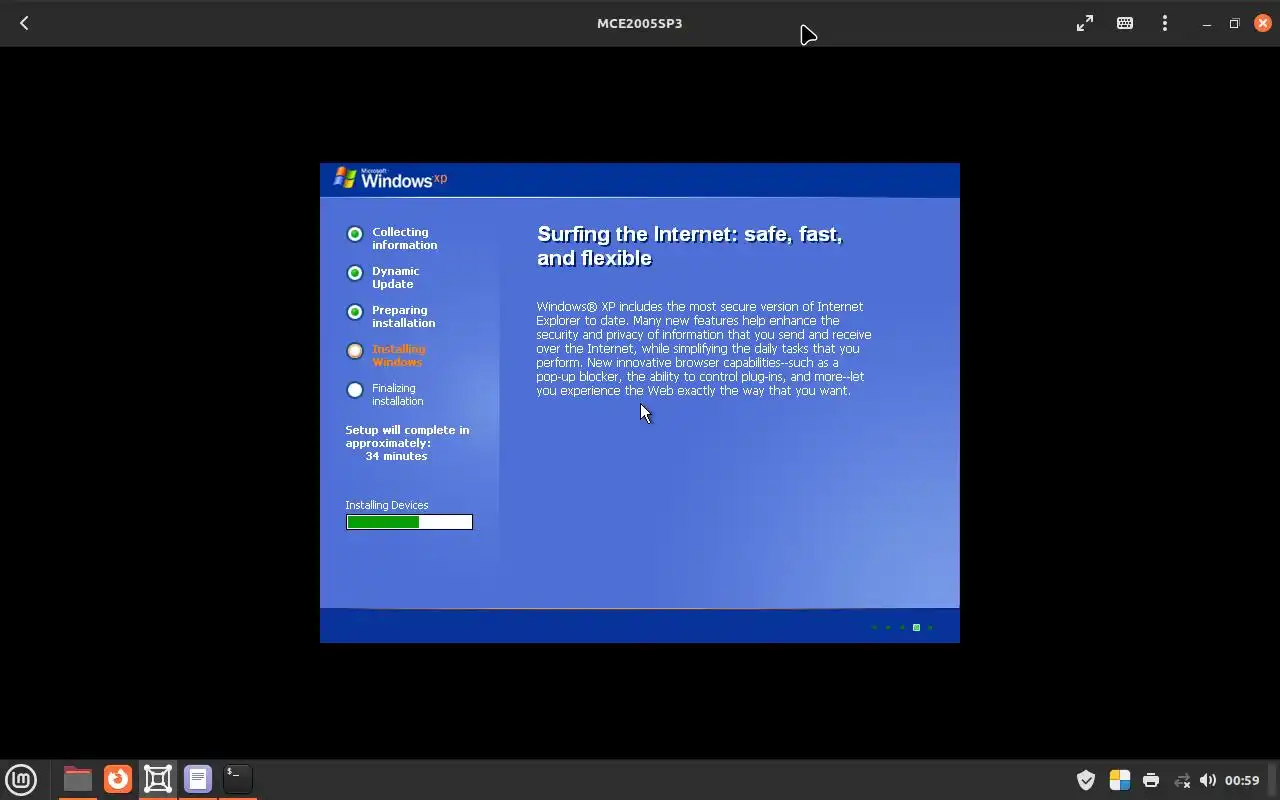Click the Windows XP logo in setup
1280x800 pixels.
click(390, 178)
